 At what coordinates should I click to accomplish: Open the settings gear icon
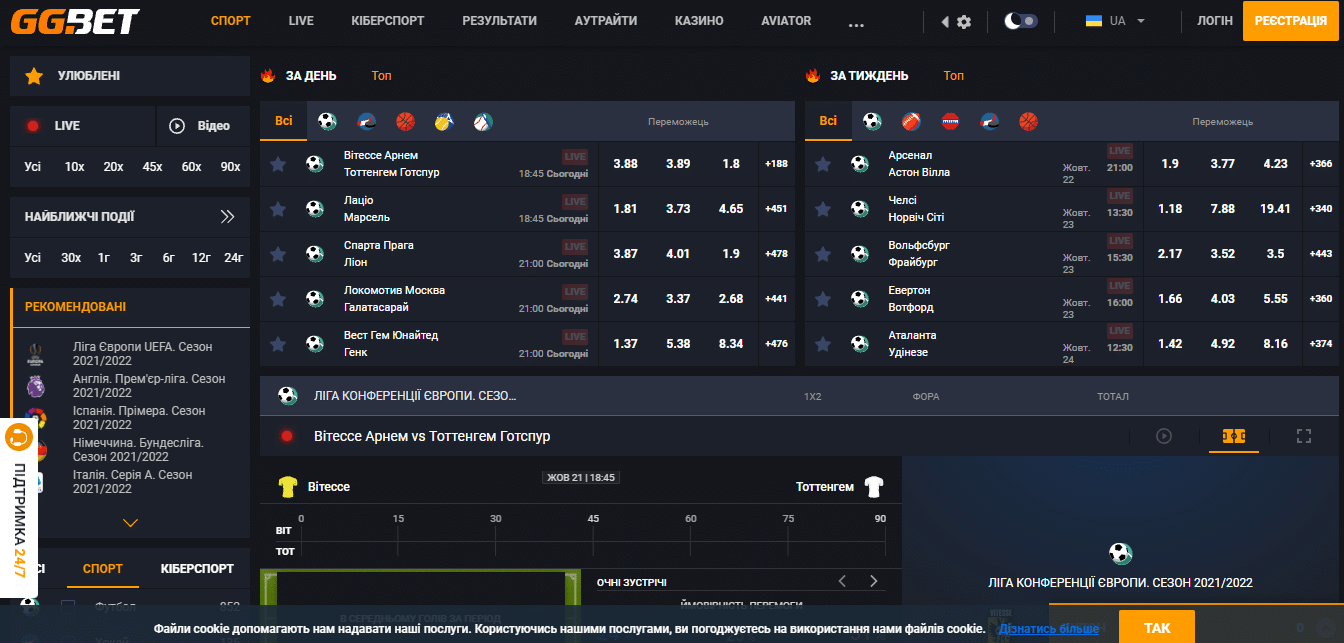(x=964, y=21)
